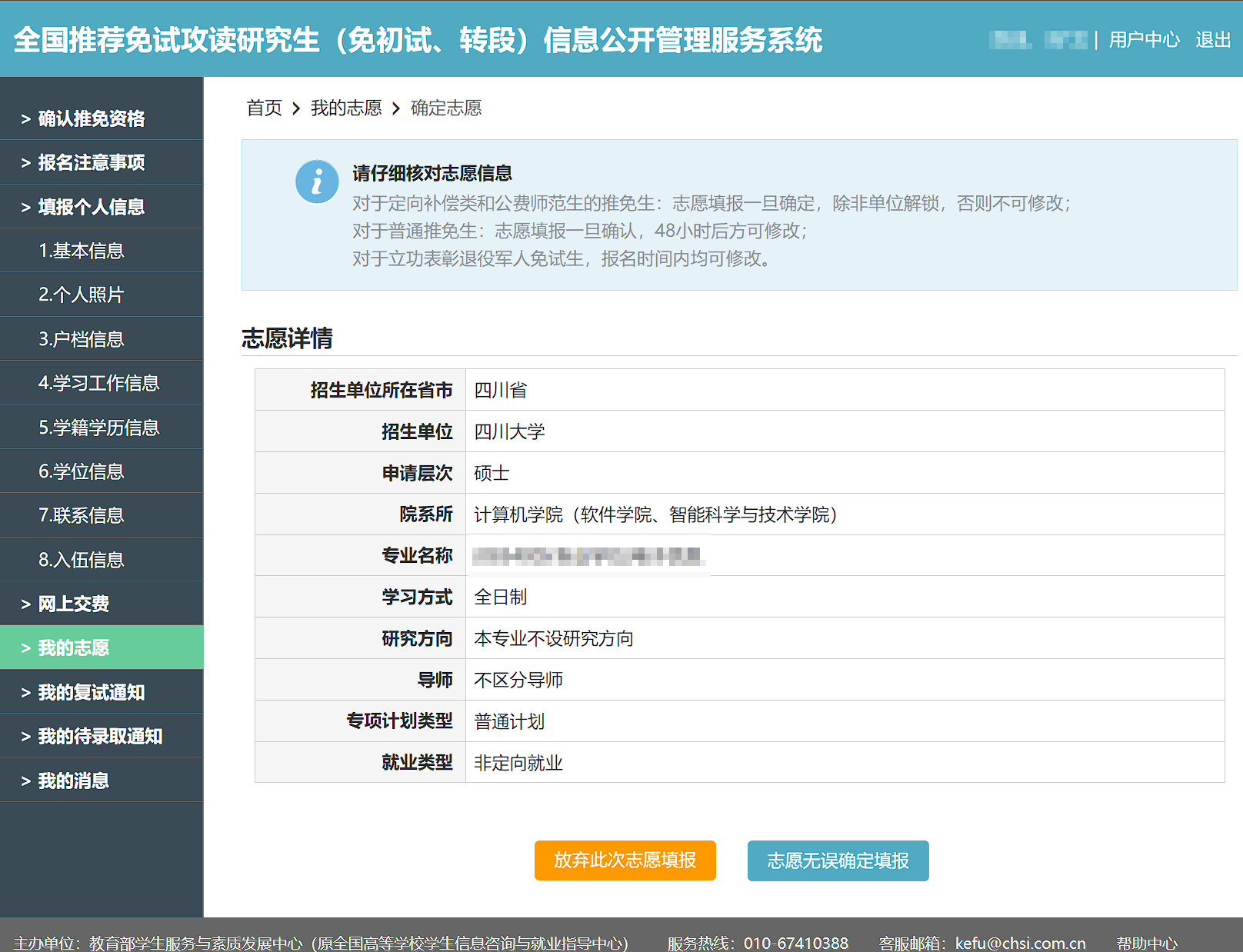The image size is (1243, 952).
Task: Click 本专业不设研究方向 value
Action: pos(554,638)
